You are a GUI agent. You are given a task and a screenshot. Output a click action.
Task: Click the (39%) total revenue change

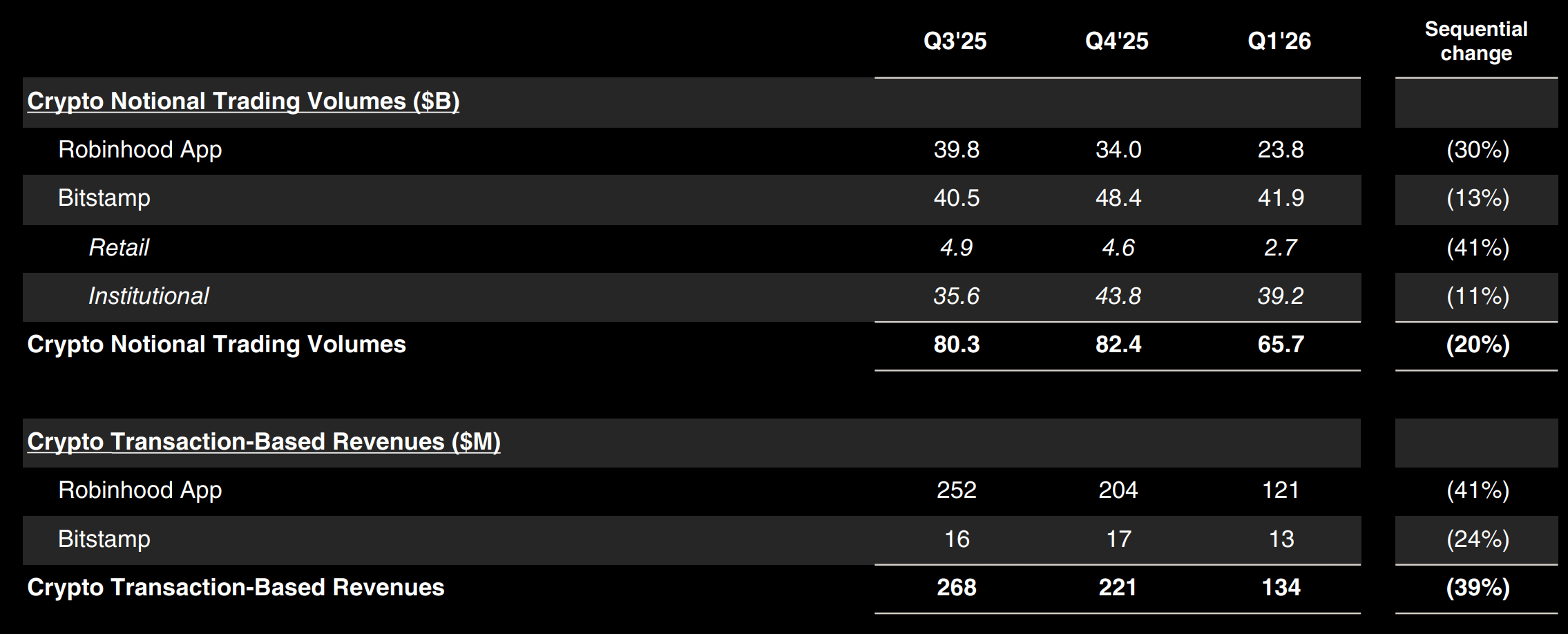(1478, 588)
